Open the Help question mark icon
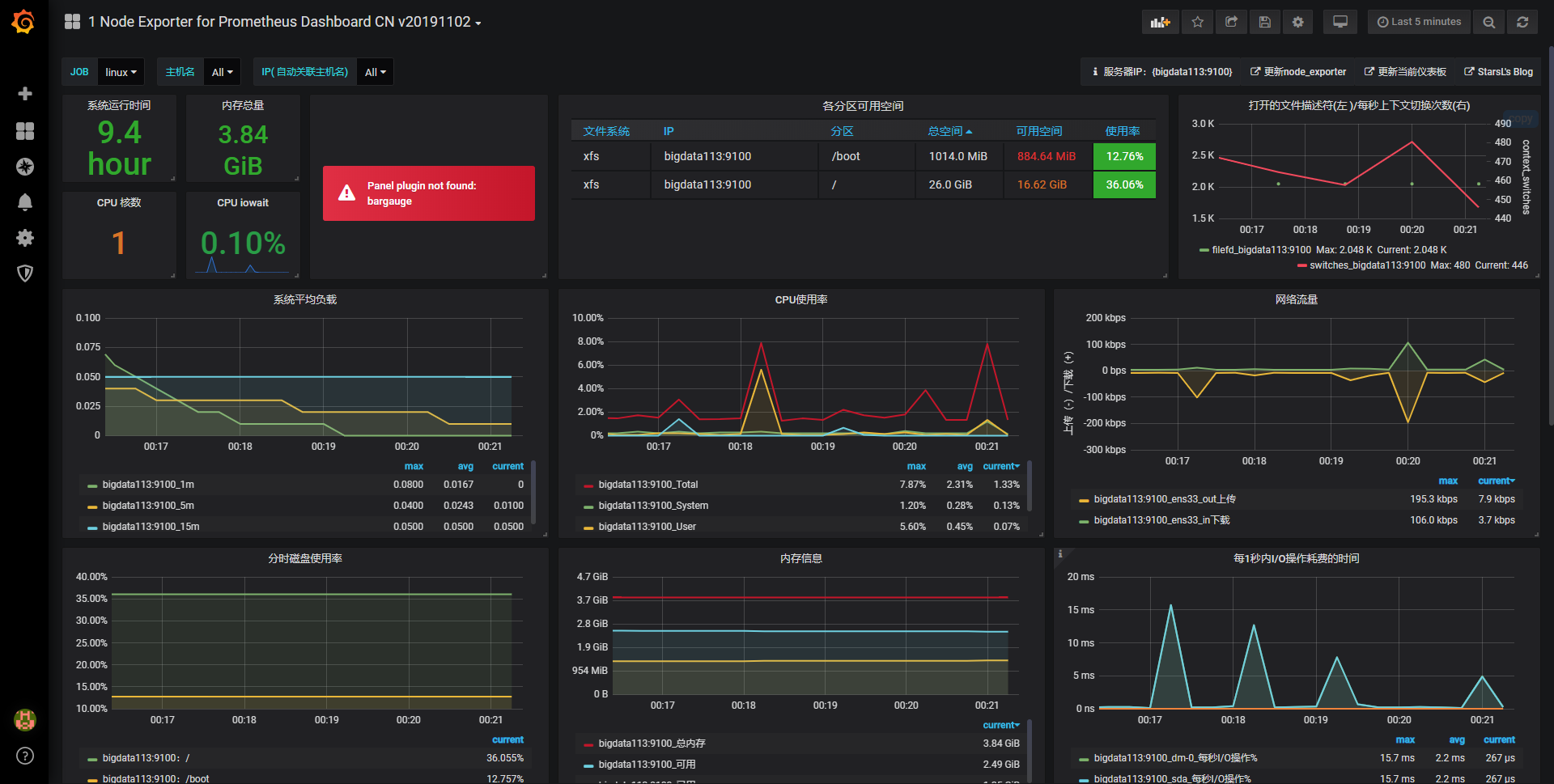 [25, 756]
